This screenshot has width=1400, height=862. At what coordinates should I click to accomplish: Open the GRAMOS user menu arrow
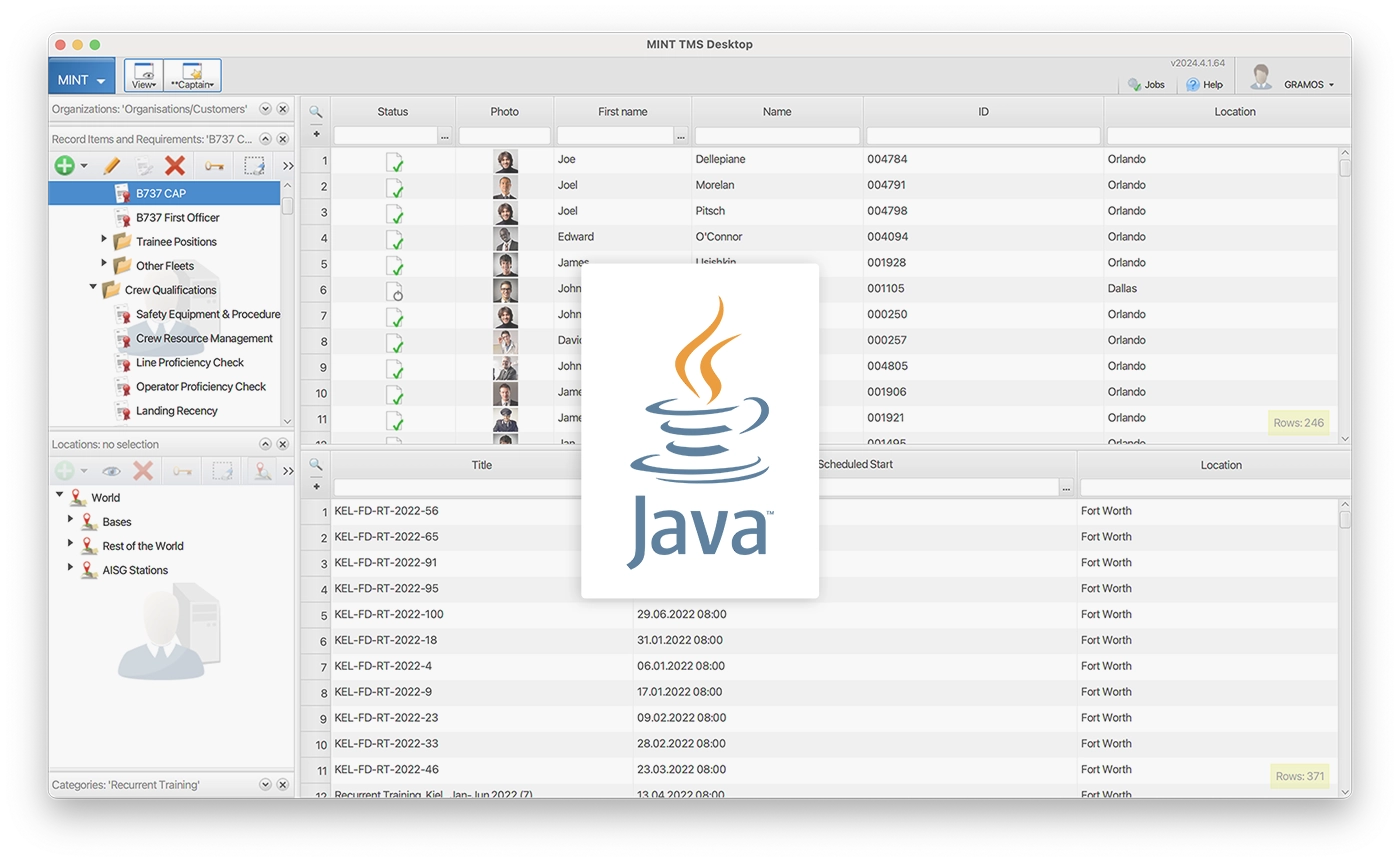coord(1331,86)
